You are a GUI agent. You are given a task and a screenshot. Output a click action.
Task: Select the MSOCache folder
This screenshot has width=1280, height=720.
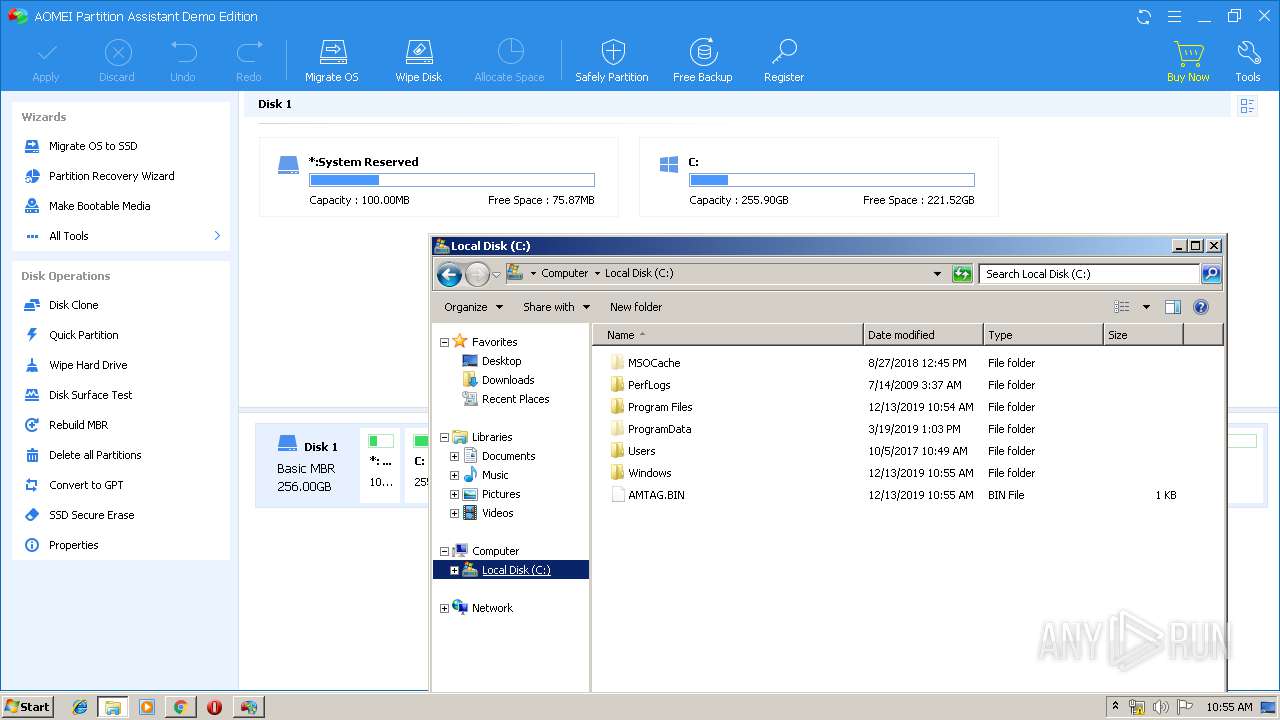point(654,363)
